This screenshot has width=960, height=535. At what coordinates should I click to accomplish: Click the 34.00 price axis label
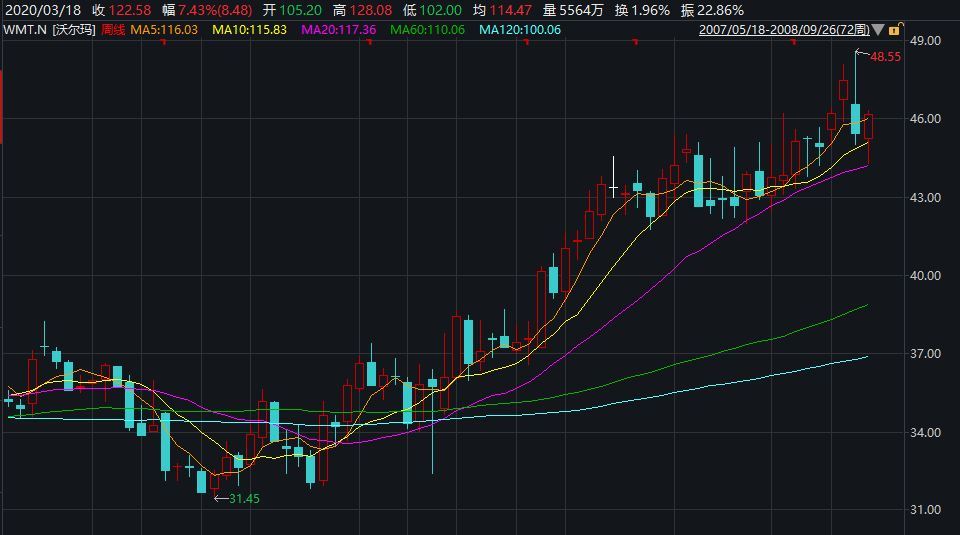(925, 433)
